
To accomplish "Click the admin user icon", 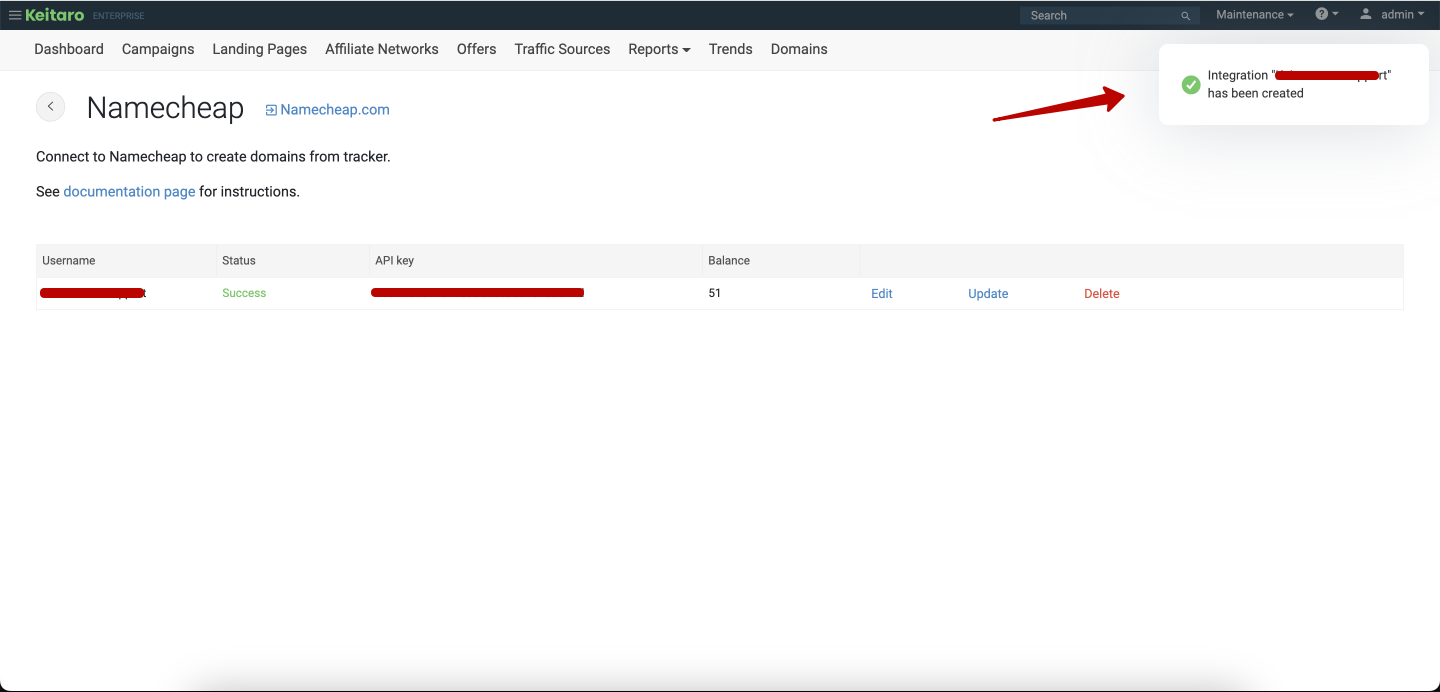I will click(x=1366, y=14).
